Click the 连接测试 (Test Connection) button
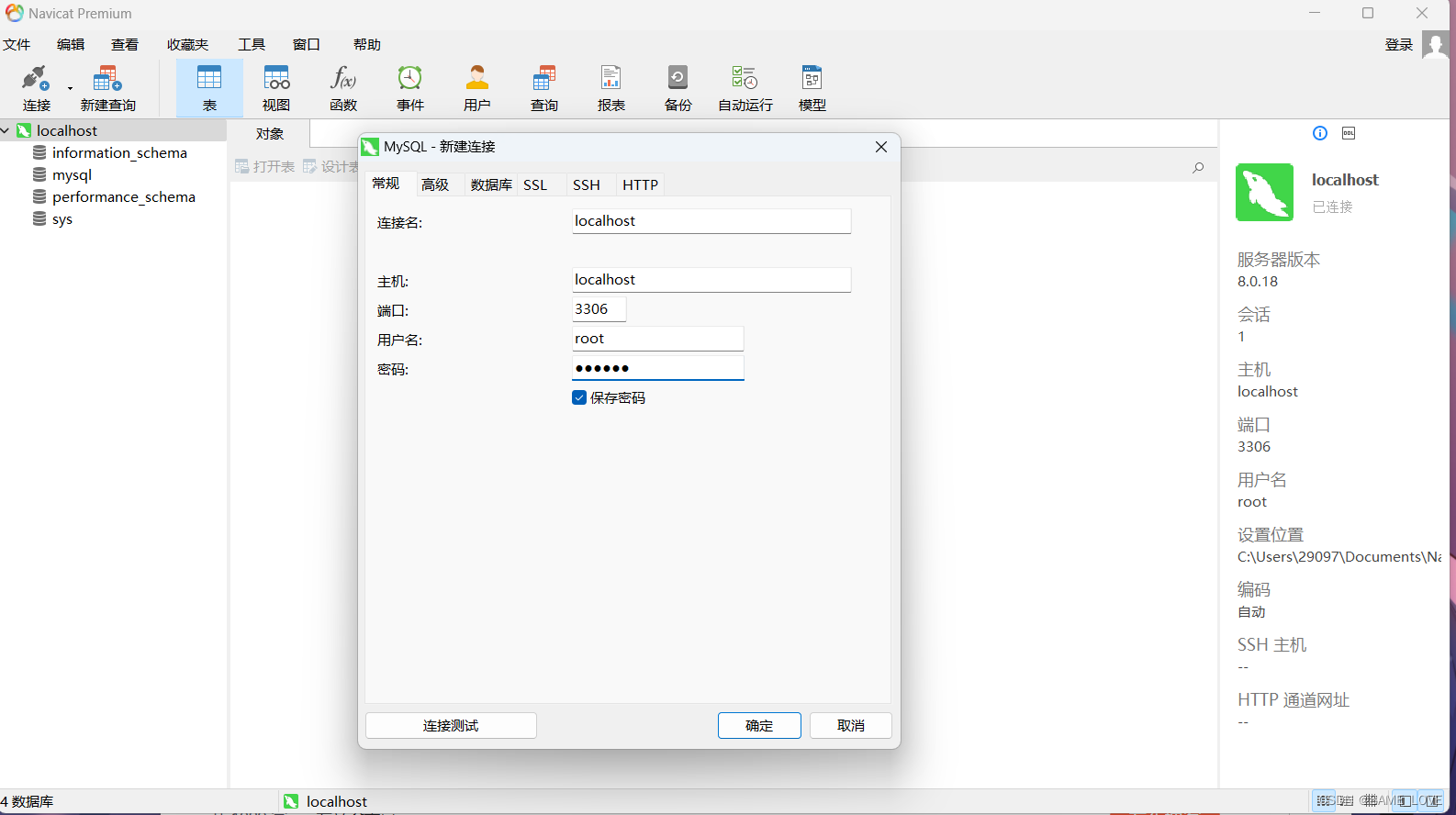 pos(451,725)
